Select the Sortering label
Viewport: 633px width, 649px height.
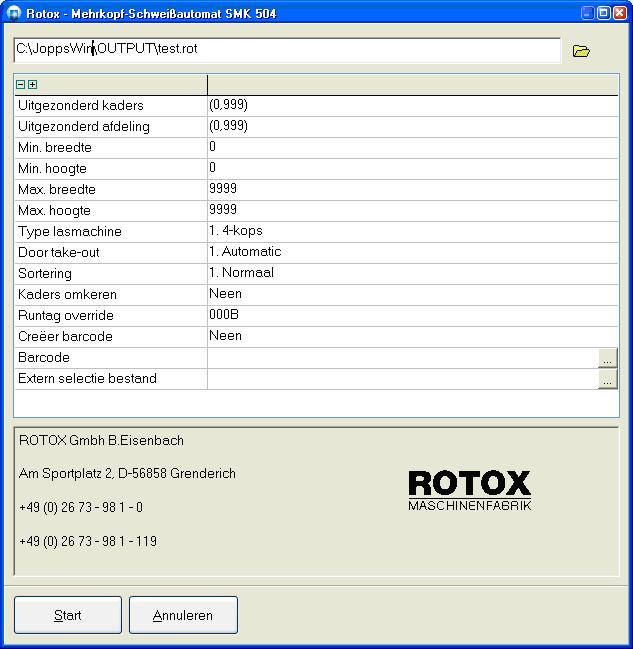(x=45, y=274)
